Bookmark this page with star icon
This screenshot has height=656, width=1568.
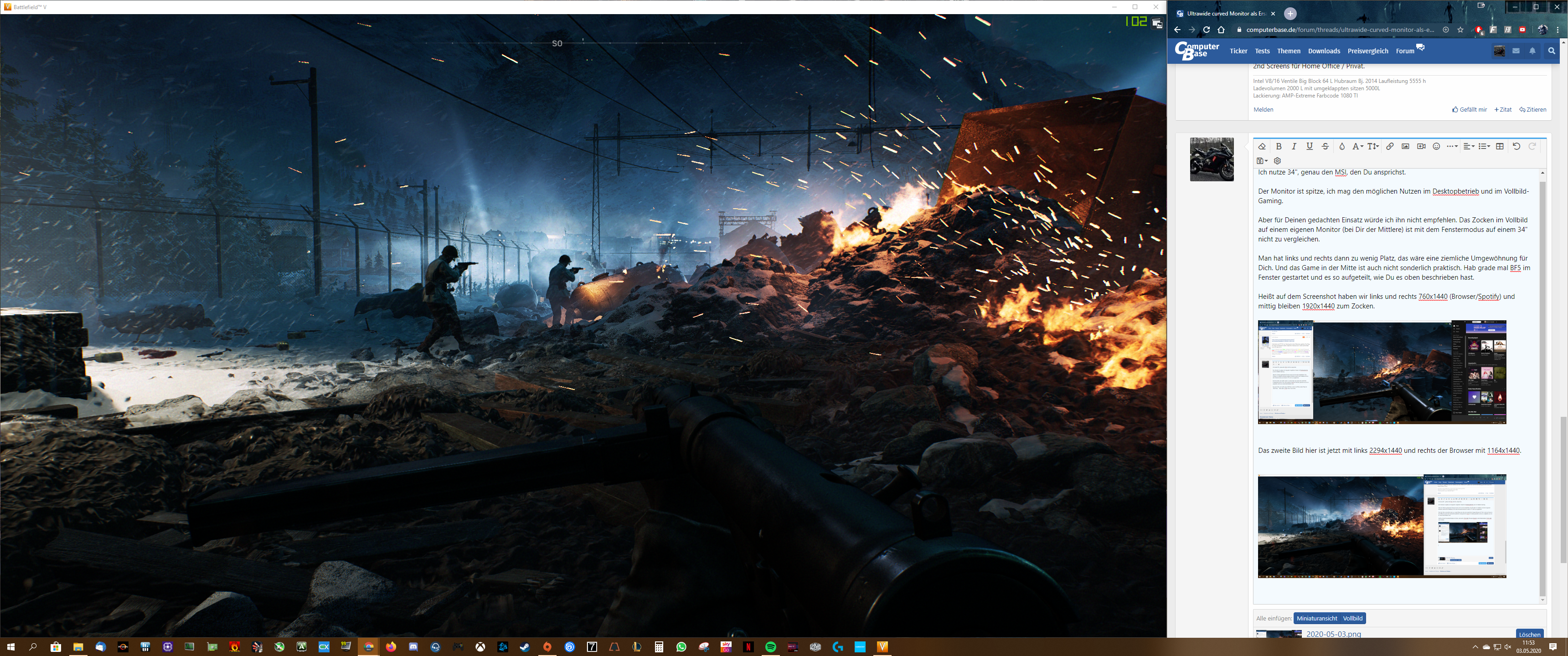click(1460, 29)
